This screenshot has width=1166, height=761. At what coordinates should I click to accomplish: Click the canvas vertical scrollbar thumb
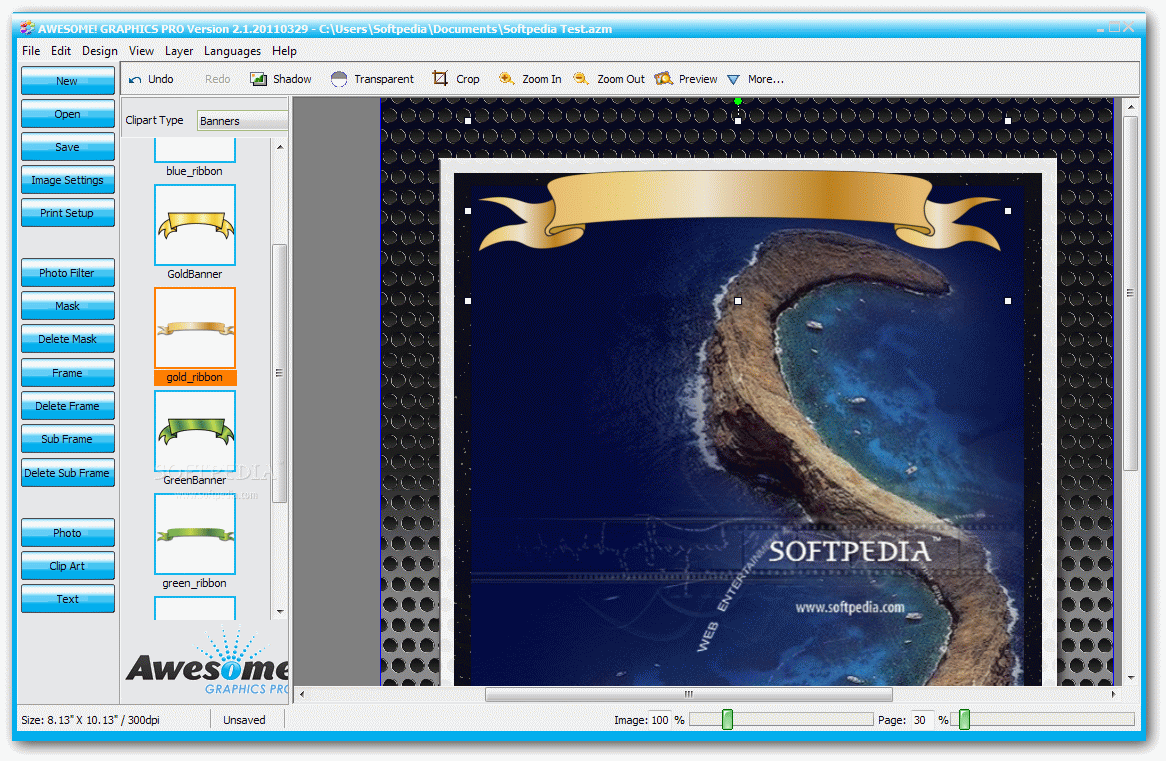(x=1130, y=293)
